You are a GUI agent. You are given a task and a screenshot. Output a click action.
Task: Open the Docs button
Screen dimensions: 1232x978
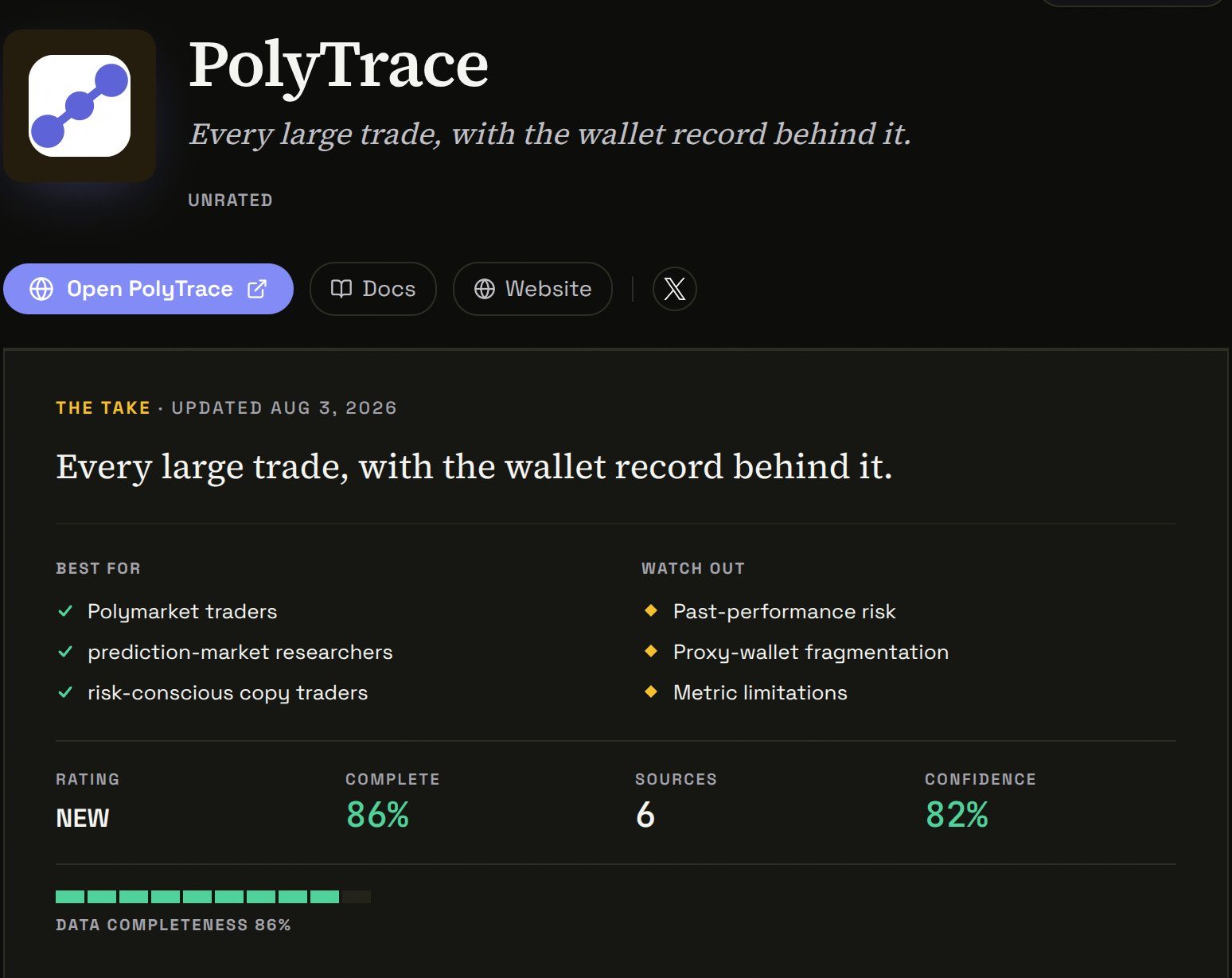click(373, 289)
